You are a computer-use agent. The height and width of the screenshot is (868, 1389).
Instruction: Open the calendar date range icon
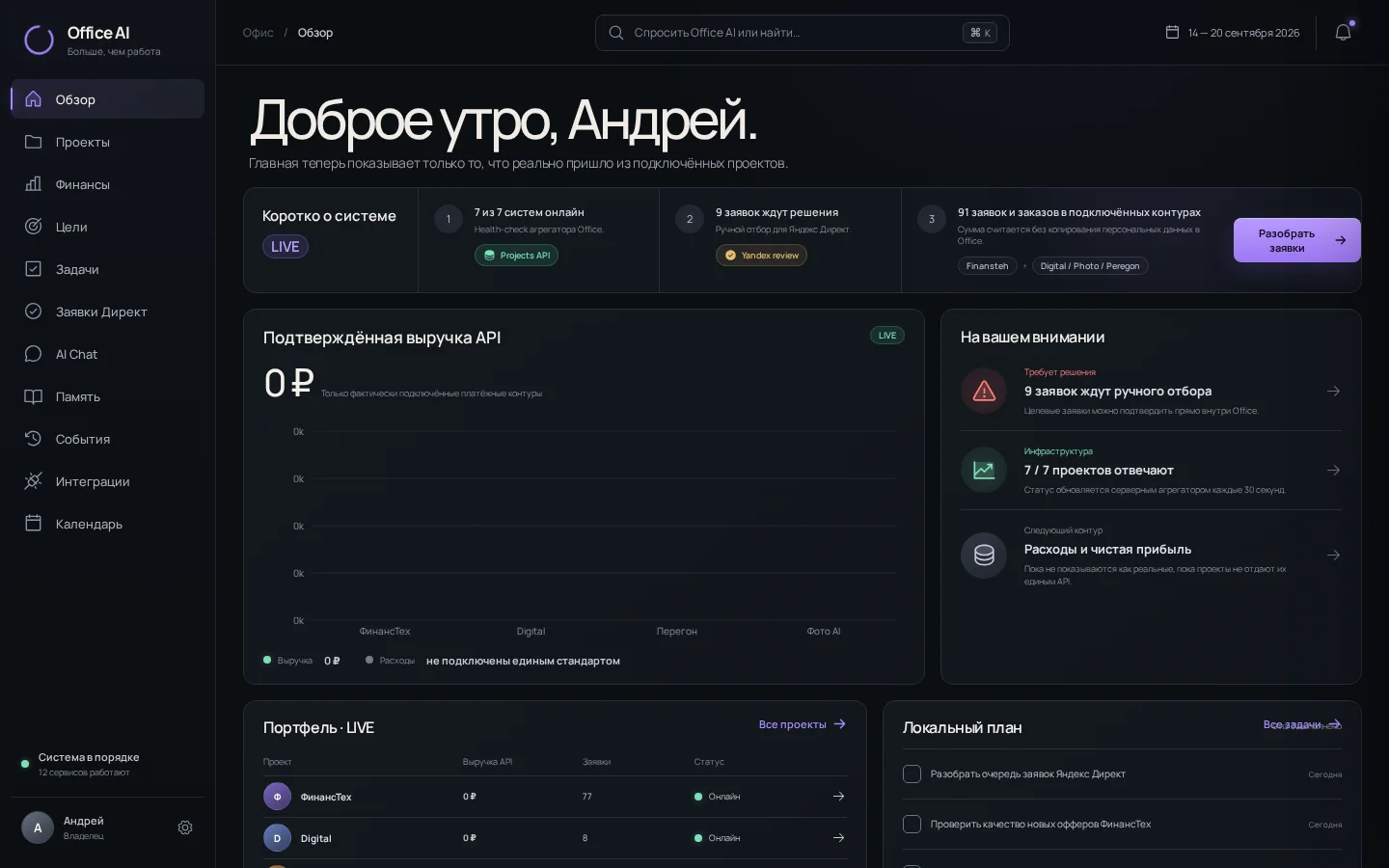click(x=1172, y=32)
